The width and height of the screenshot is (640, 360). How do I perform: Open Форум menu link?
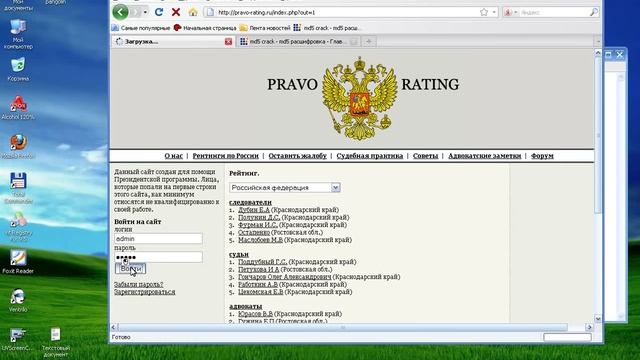[x=542, y=156]
